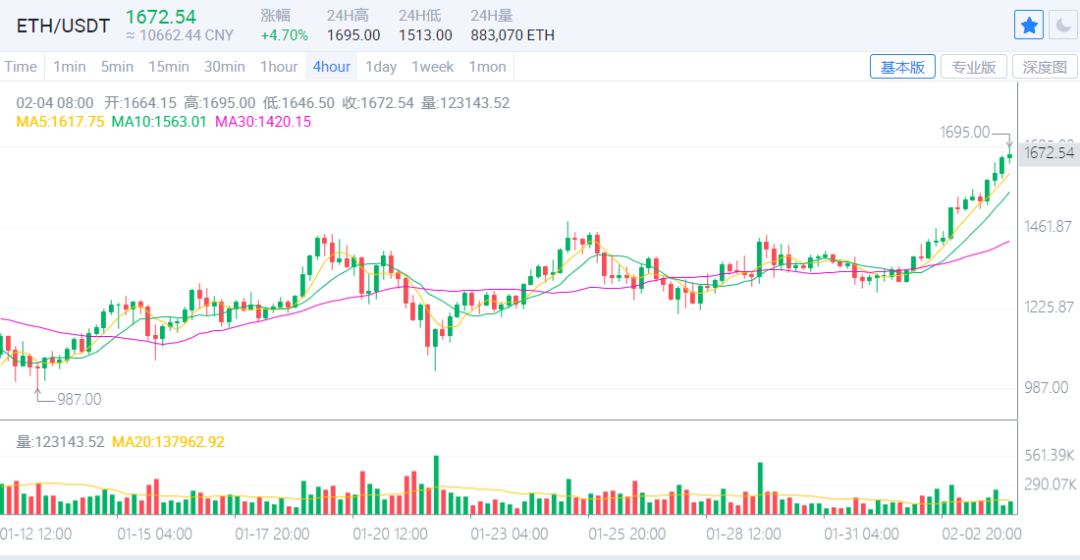Click the 01-23 04:00 time axis label

pos(509,534)
